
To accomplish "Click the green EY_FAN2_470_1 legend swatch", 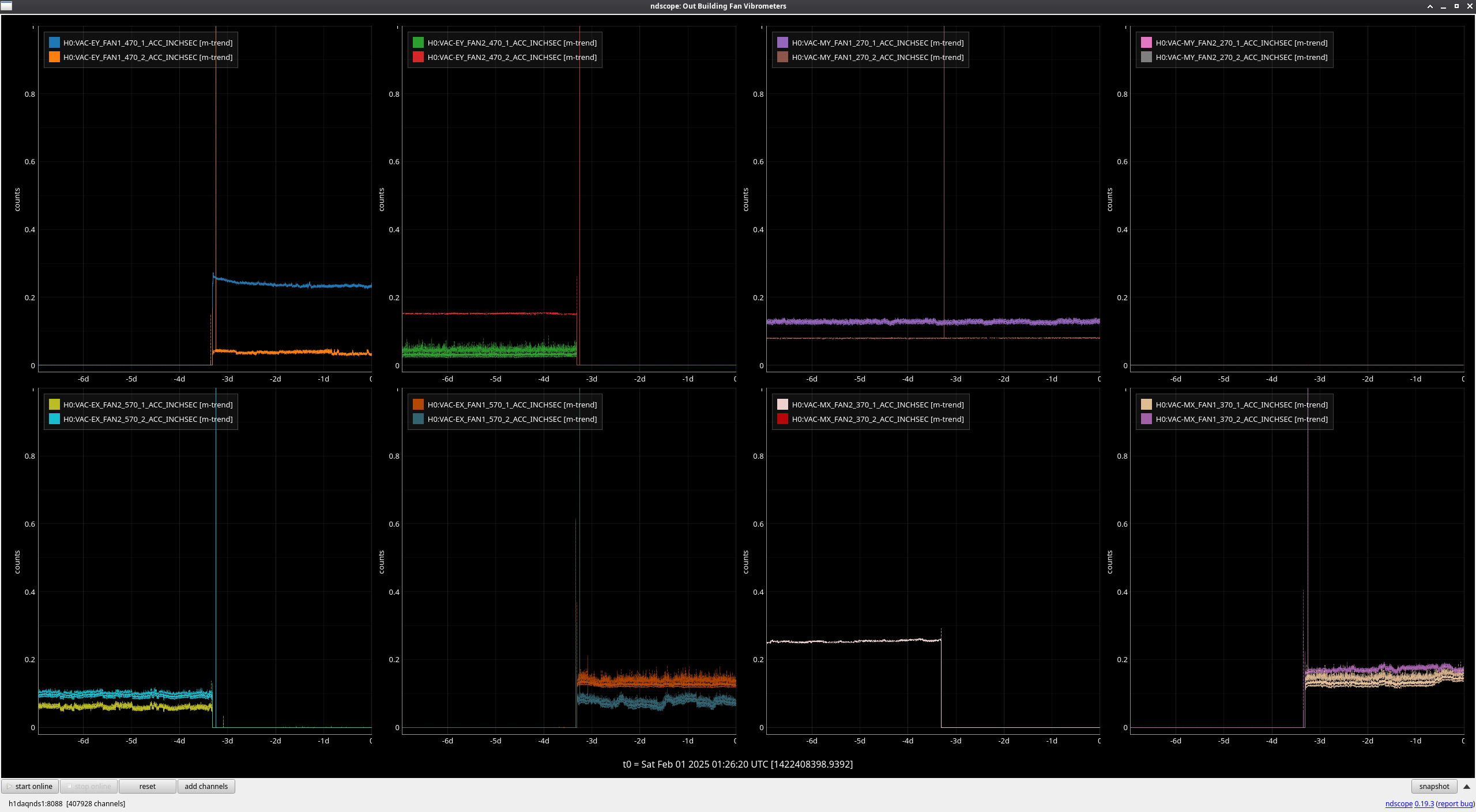I will tap(419, 43).
